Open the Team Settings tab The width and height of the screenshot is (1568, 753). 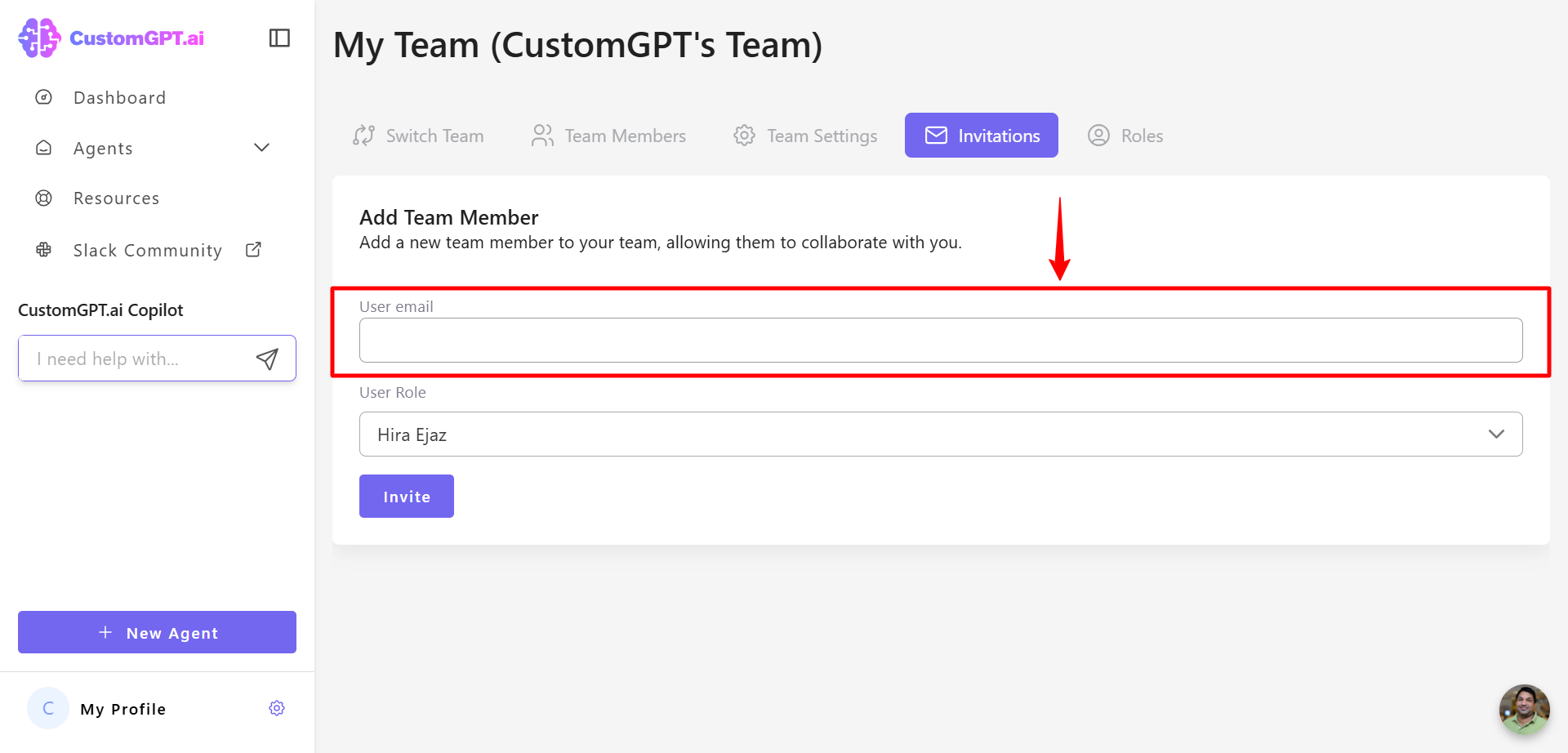coord(805,136)
